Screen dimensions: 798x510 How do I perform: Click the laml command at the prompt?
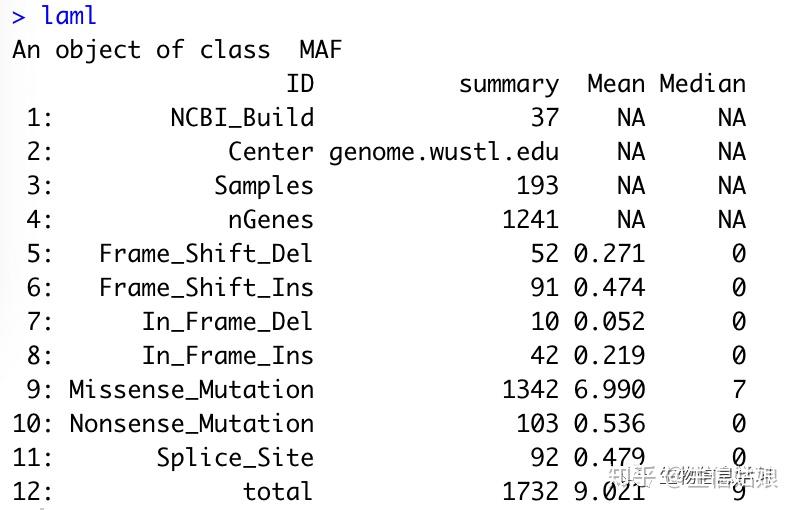click(69, 16)
